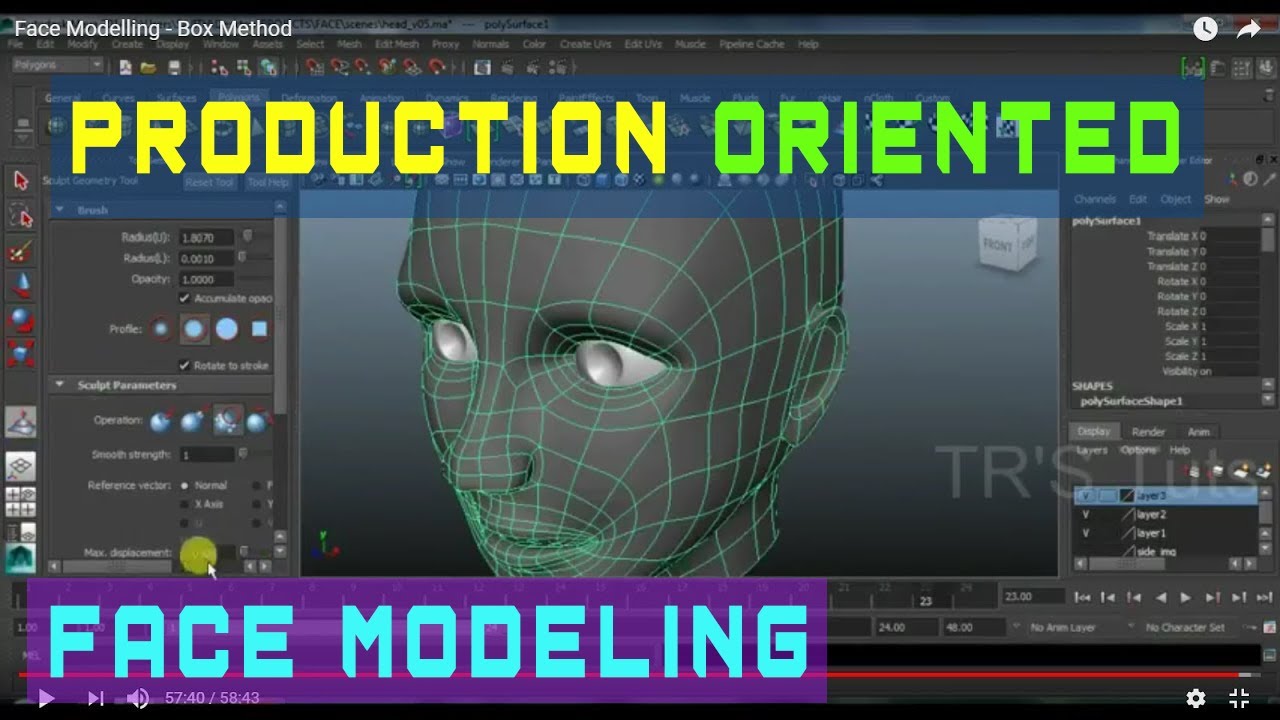Viewport: 1280px width, 720px height.
Task: Select X Axis reference vector radio
Action: 184,505
